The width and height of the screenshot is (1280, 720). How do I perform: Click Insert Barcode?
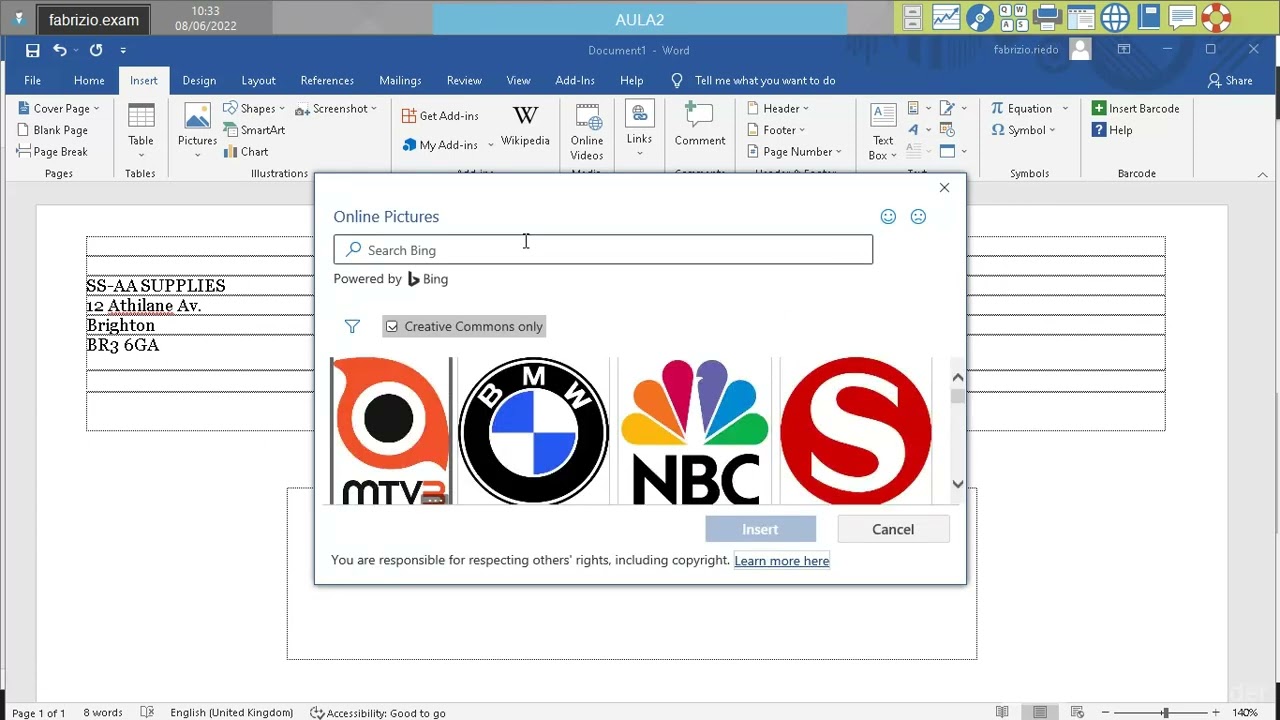coord(1135,108)
